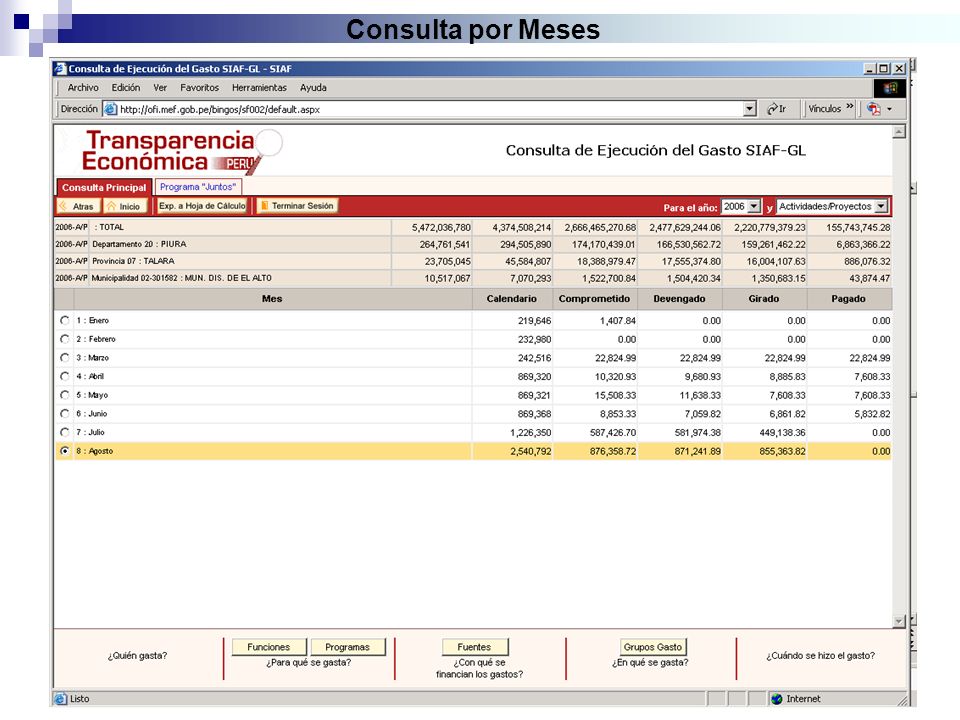Select the Junio radio button
Screen dimensions: 960x720
[x=64, y=413]
